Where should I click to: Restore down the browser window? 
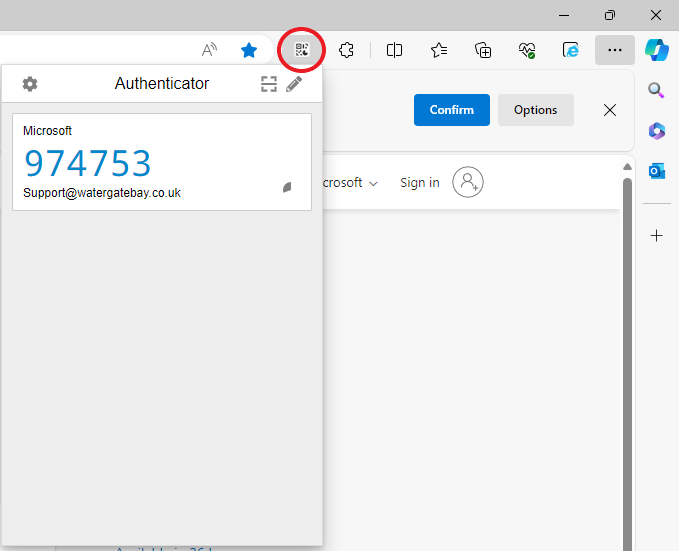click(610, 16)
